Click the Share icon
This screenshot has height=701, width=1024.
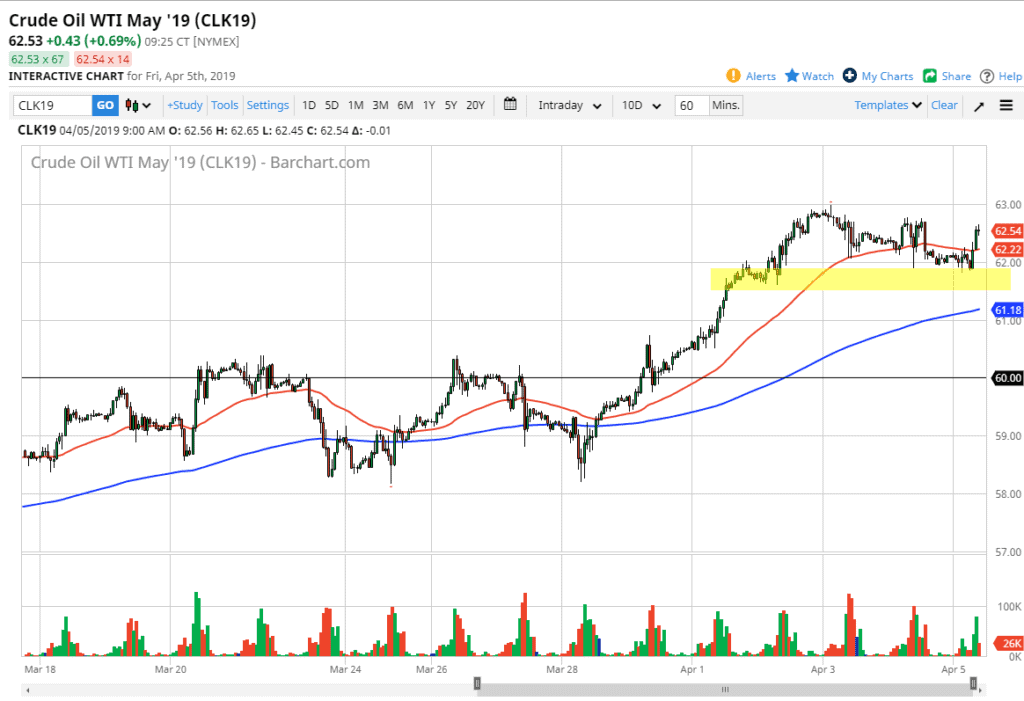930,76
